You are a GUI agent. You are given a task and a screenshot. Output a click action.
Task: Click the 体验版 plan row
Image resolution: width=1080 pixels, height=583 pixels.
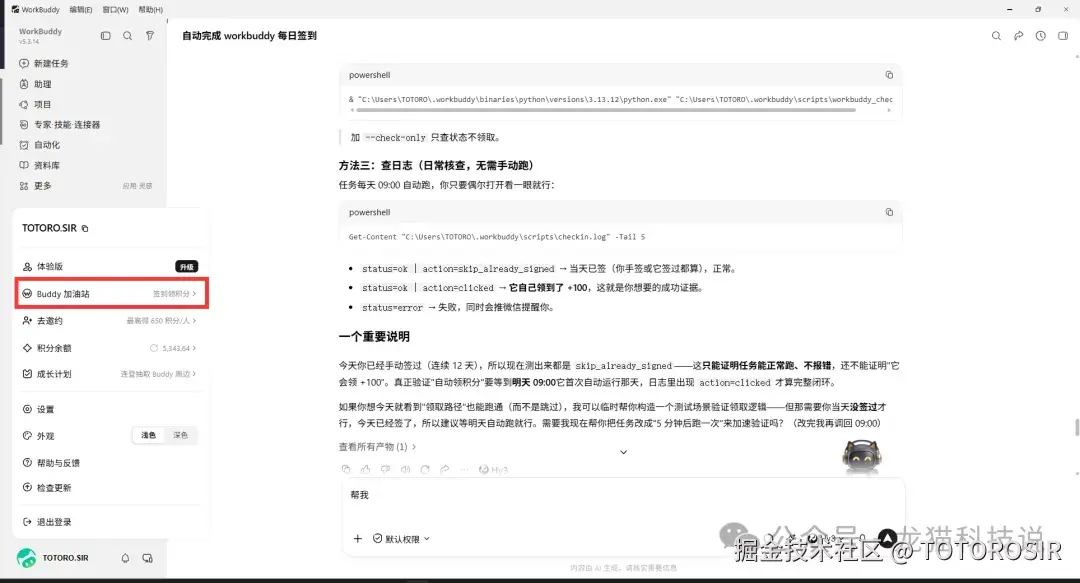point(110,267)
